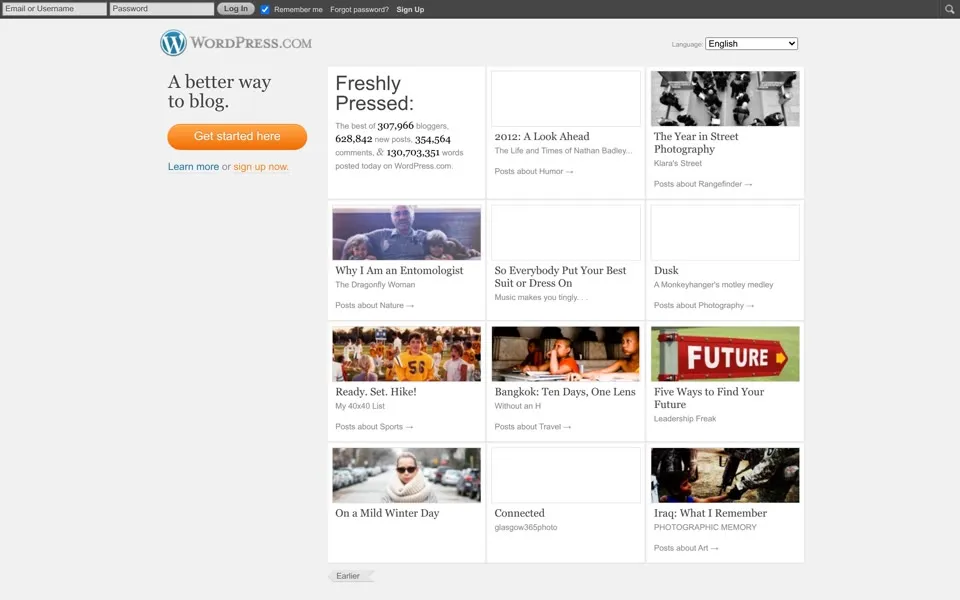Open On a Mild Winter Day title
The image size is (960, 600).
[387, 513]
